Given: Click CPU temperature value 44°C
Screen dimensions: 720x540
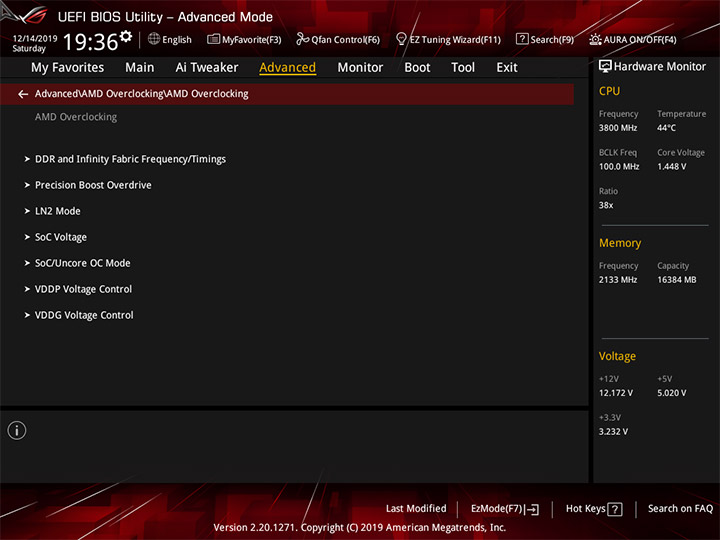Looking at the screenshot, I should pyautogui.click(x=666, y=128).
